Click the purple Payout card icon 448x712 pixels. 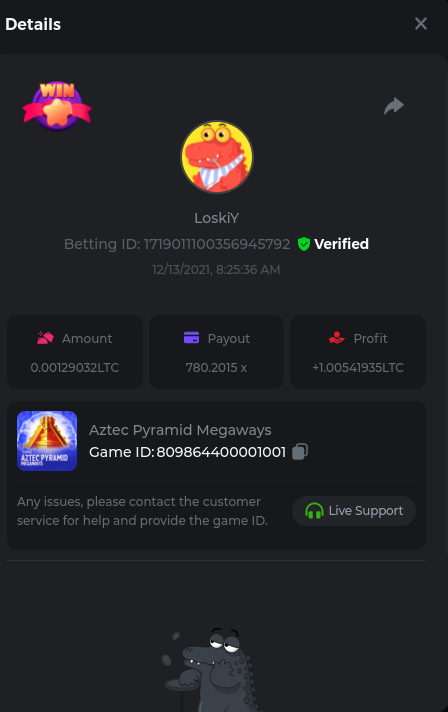[x=192, y=338]
